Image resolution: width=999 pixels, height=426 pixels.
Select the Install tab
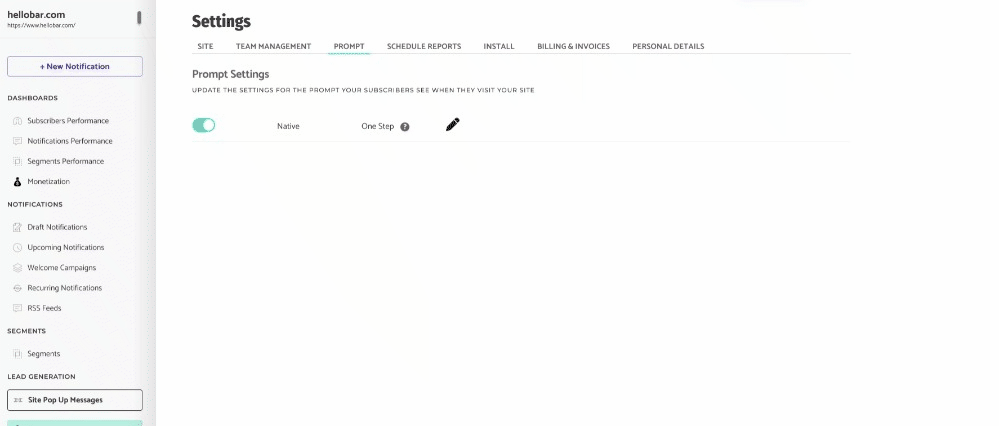click(x=498, y=46)
